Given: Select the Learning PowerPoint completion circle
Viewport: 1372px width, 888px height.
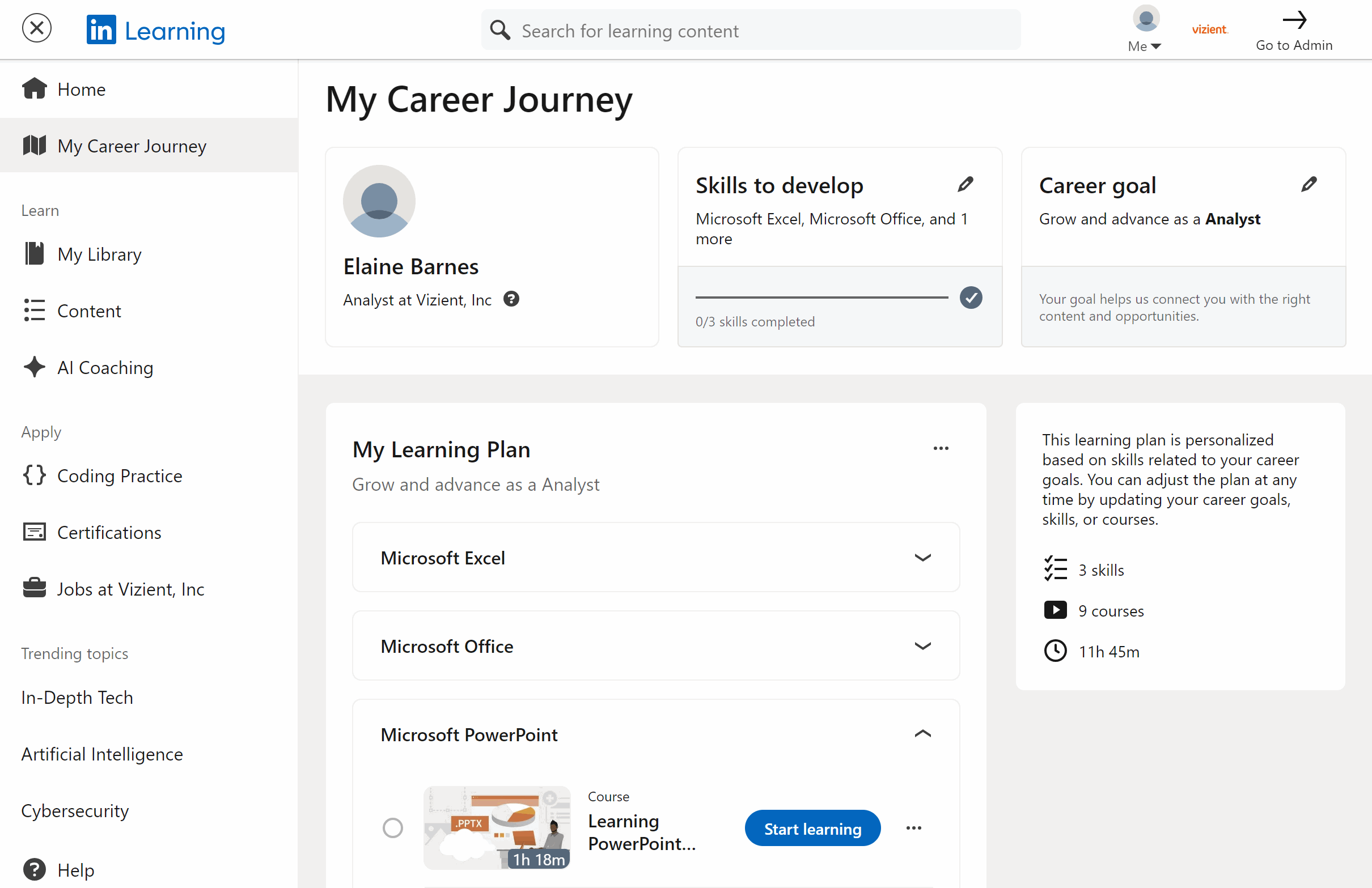Looking at the screenshot, I should coord(392,827).
